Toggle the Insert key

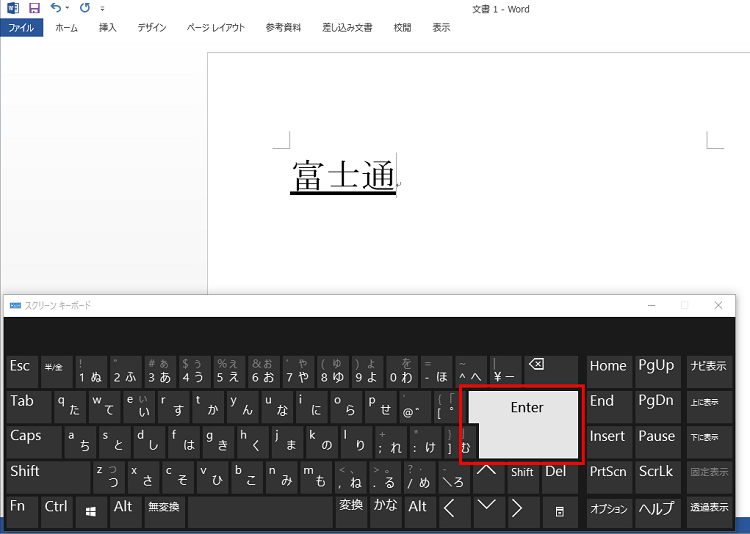click(609, 442)
